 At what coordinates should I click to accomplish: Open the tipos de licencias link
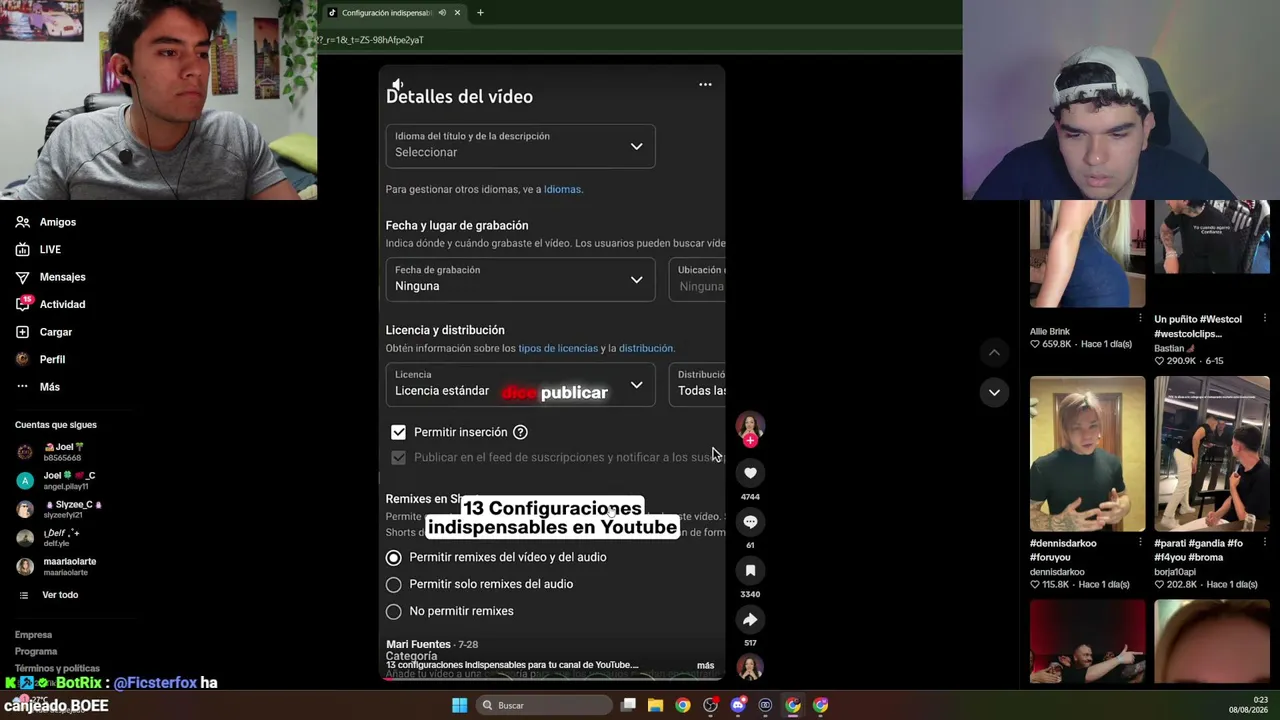tap(558, 348)
